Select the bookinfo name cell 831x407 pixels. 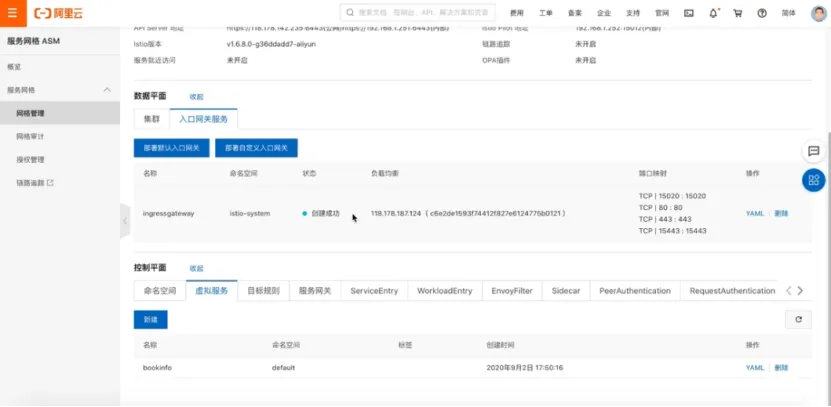click(157, 367)
